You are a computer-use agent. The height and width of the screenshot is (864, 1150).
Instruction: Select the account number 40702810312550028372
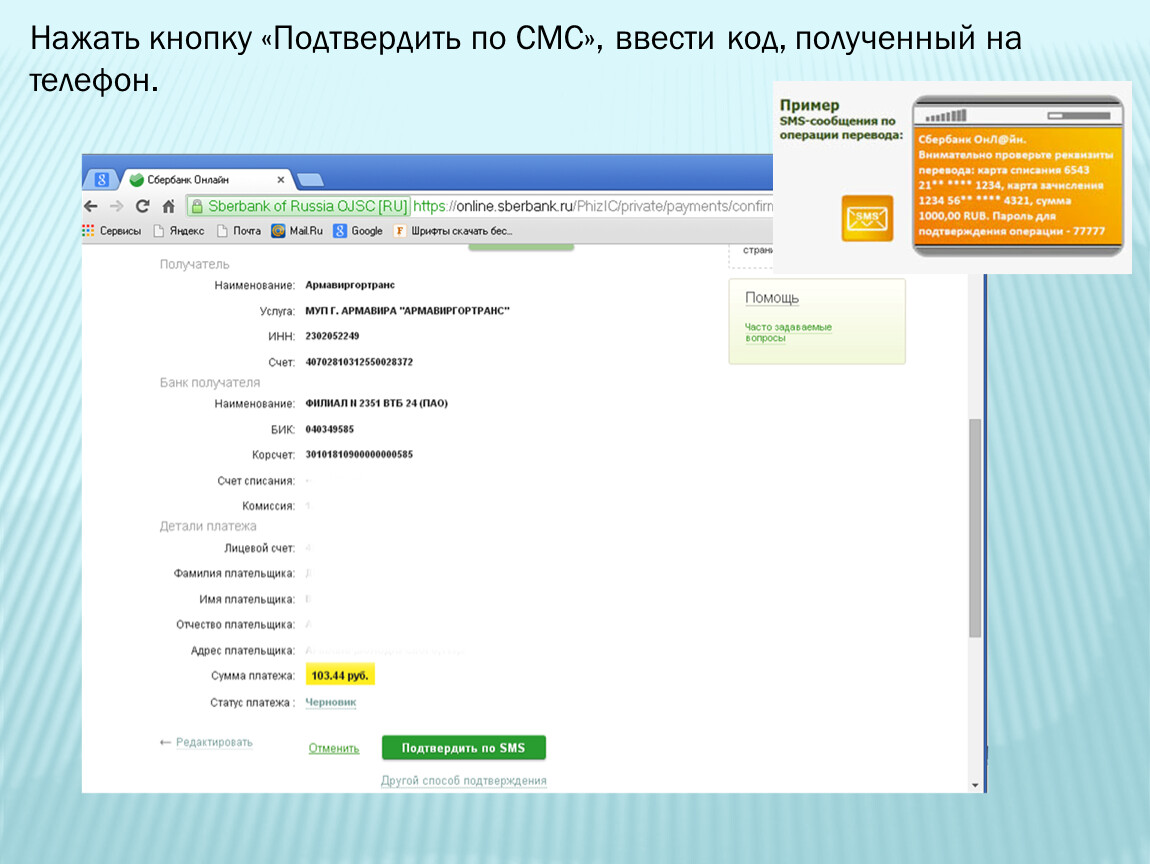coord(359,362)
